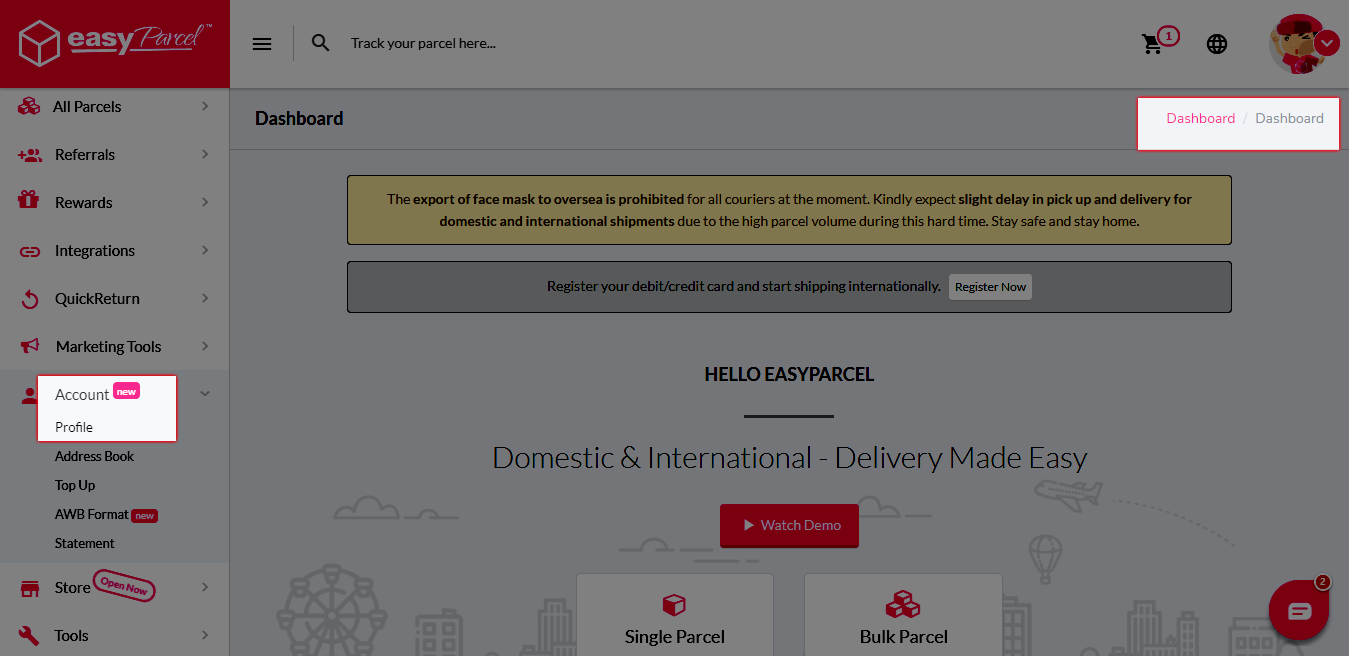Image resolution: width=1349 pixels, height=656 pixels.
Task: Click the easyParcel logo
Action: (114, 44)
